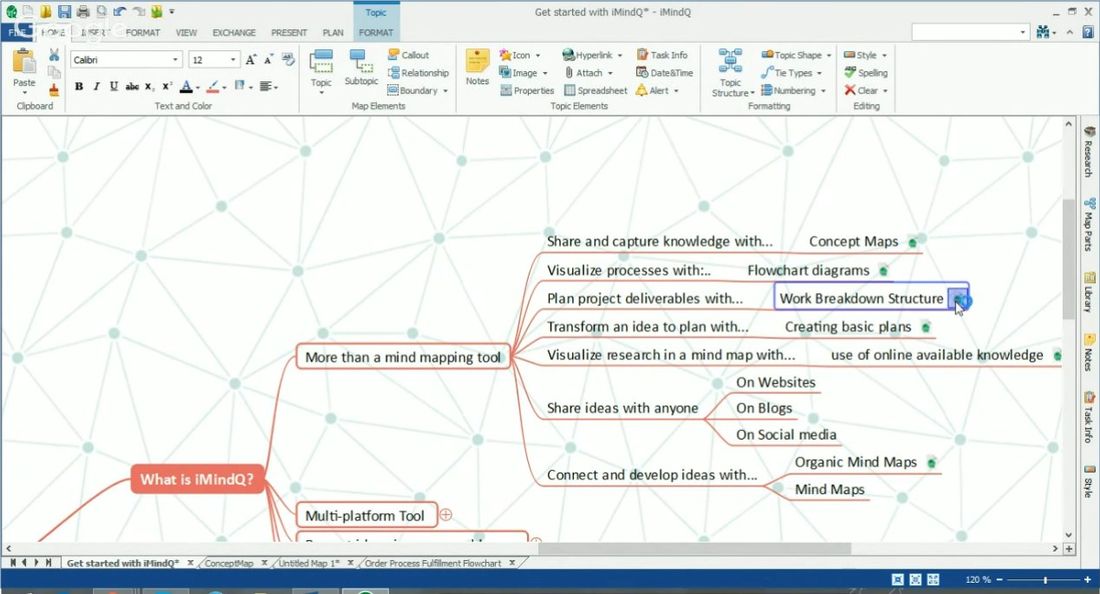Click the zoom out minus button

point(1000,580)
